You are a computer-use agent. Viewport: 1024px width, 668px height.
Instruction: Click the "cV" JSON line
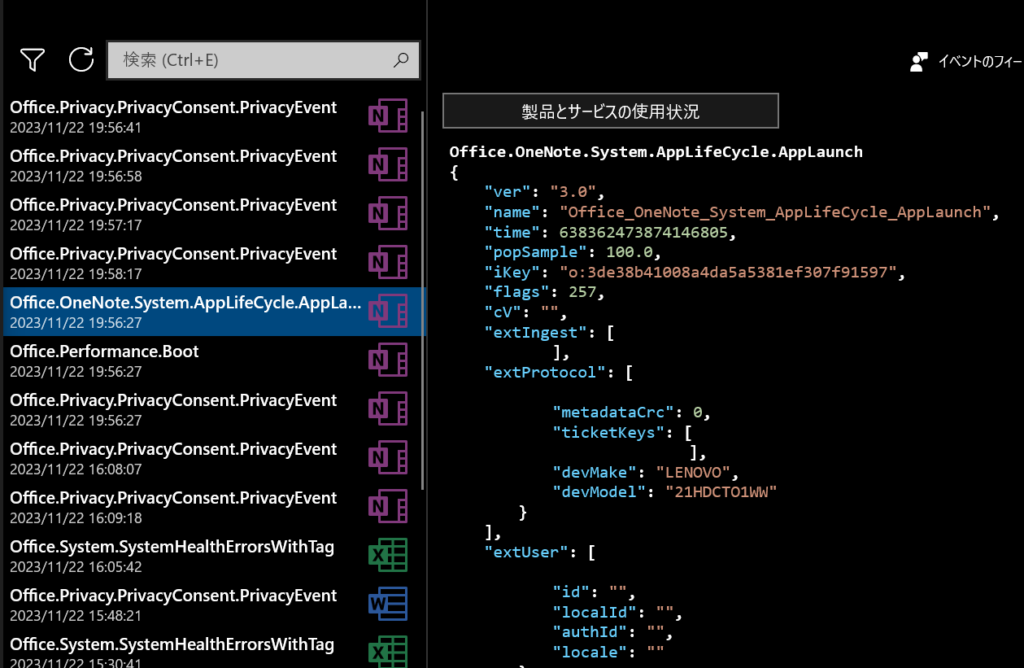(525, 312)
